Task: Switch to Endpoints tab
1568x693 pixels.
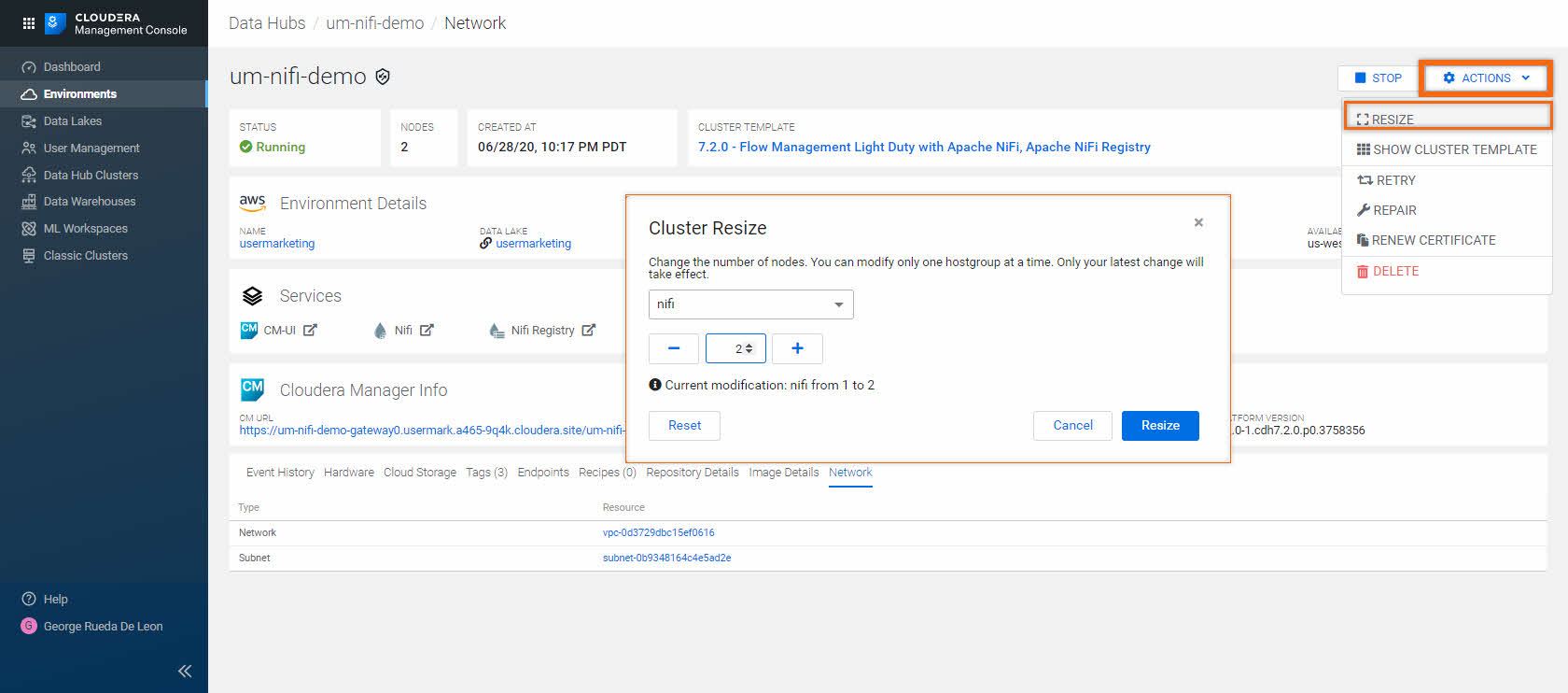Action: click(x=543, y=473)
